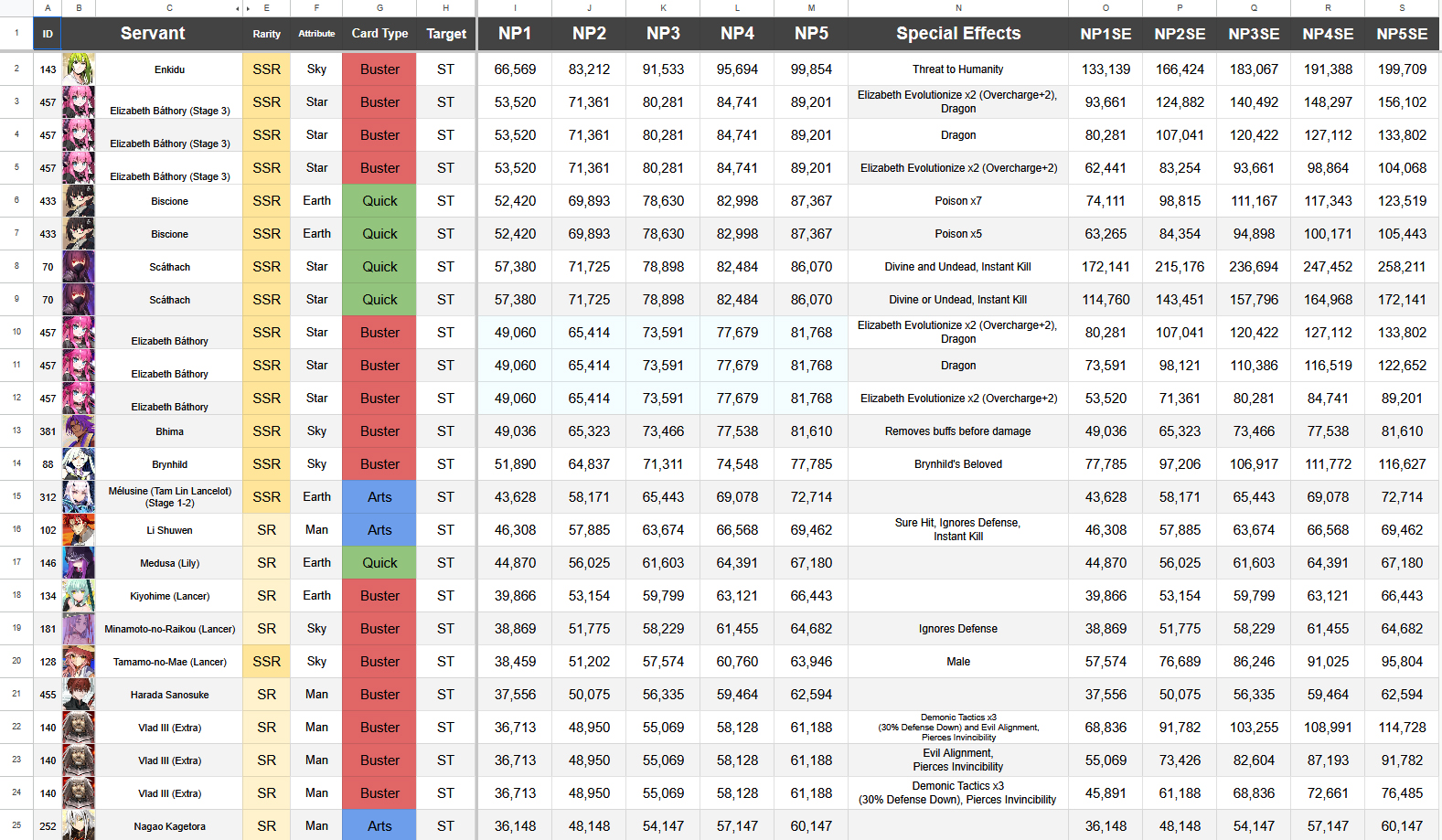The image size is (1442, 840).
Task: Select the Arts cell in Li Shuwen row
Action: (x=379, y=530)
